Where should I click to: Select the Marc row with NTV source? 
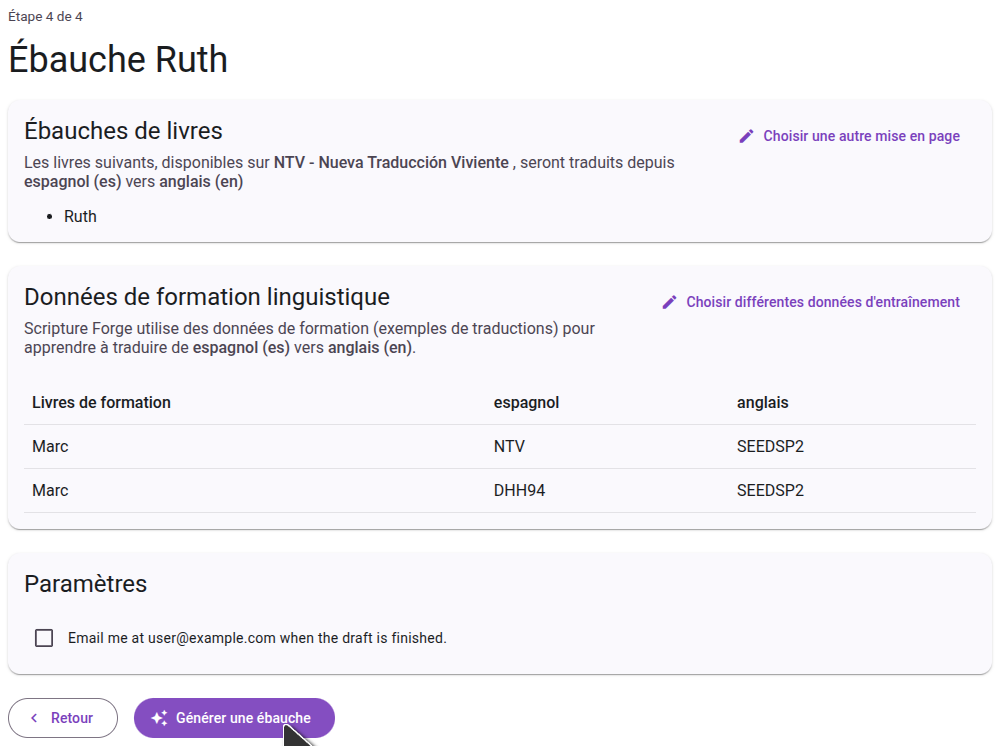500,446
